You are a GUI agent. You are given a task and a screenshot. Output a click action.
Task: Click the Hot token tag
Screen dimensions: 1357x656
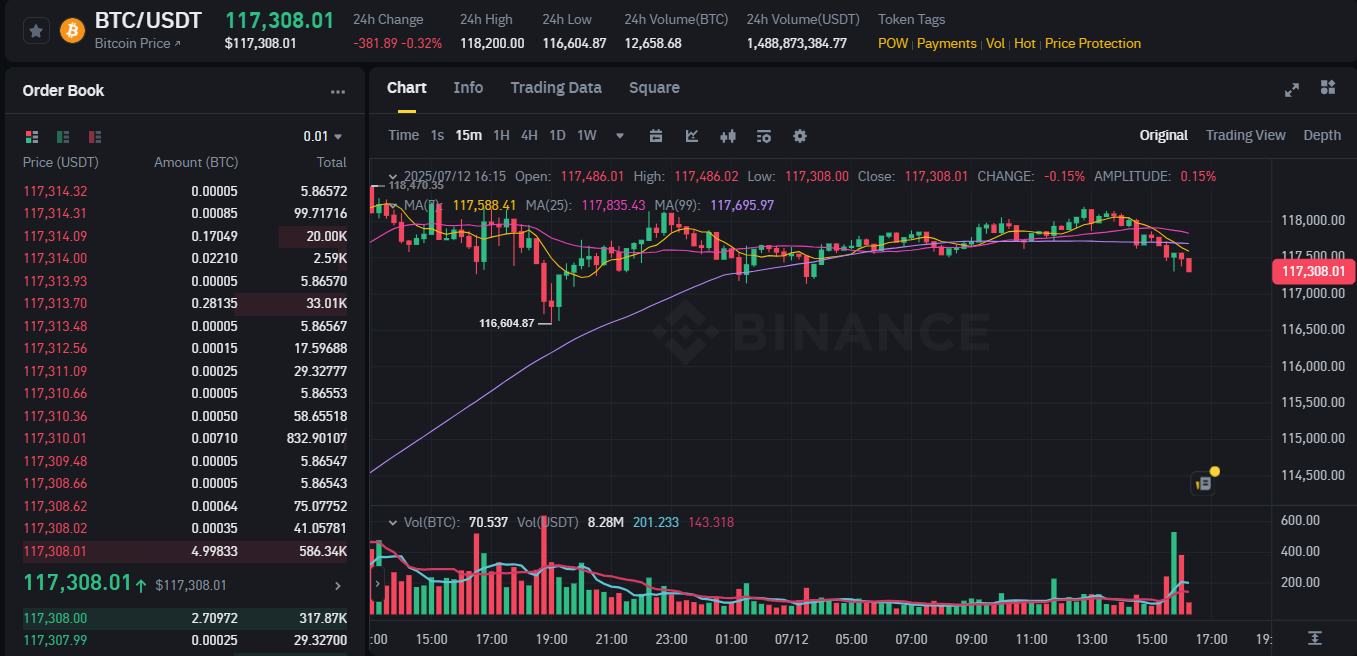coord(1025,43)
